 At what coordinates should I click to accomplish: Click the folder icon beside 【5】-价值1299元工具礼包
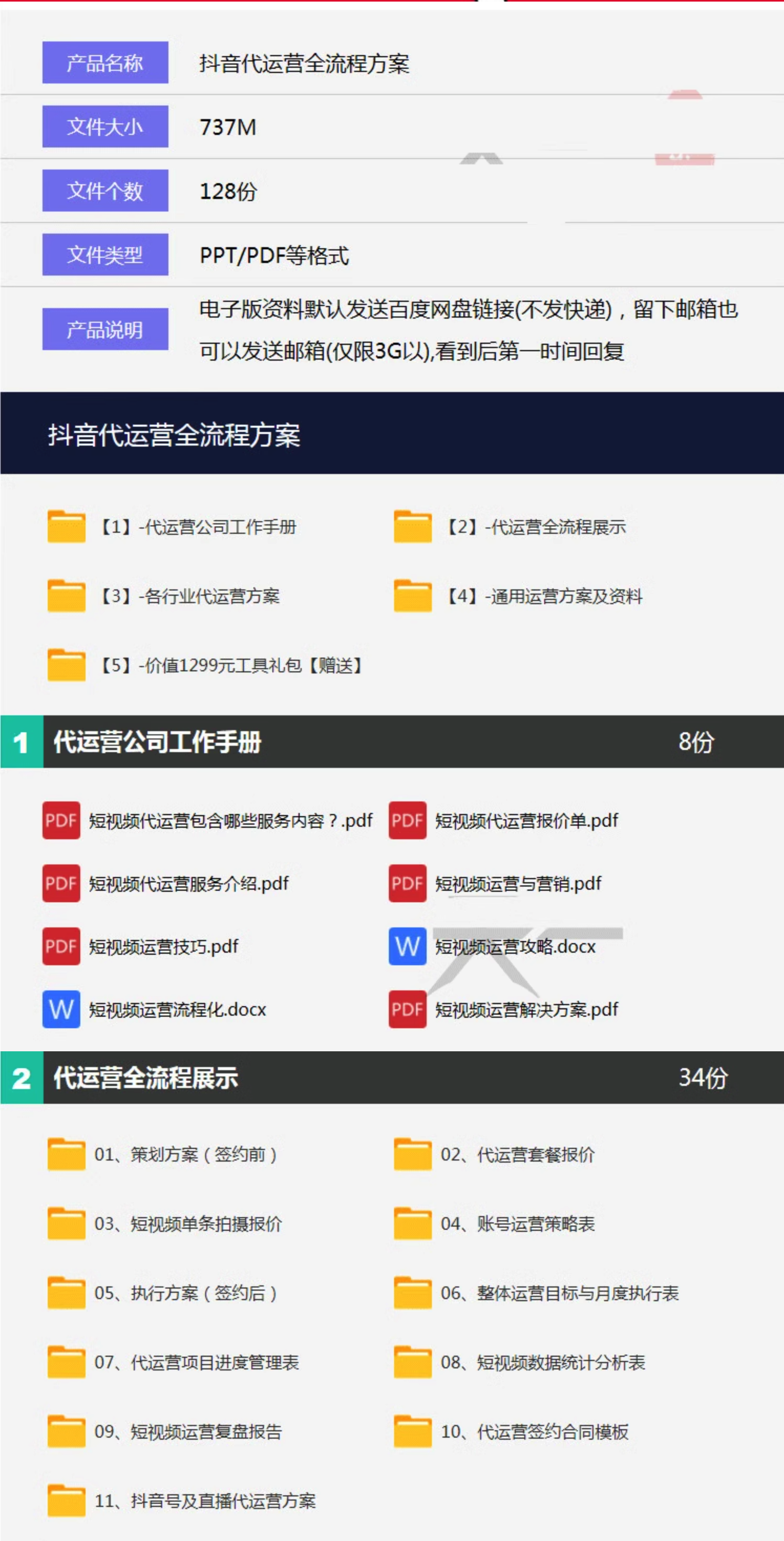tap(66, 665)
